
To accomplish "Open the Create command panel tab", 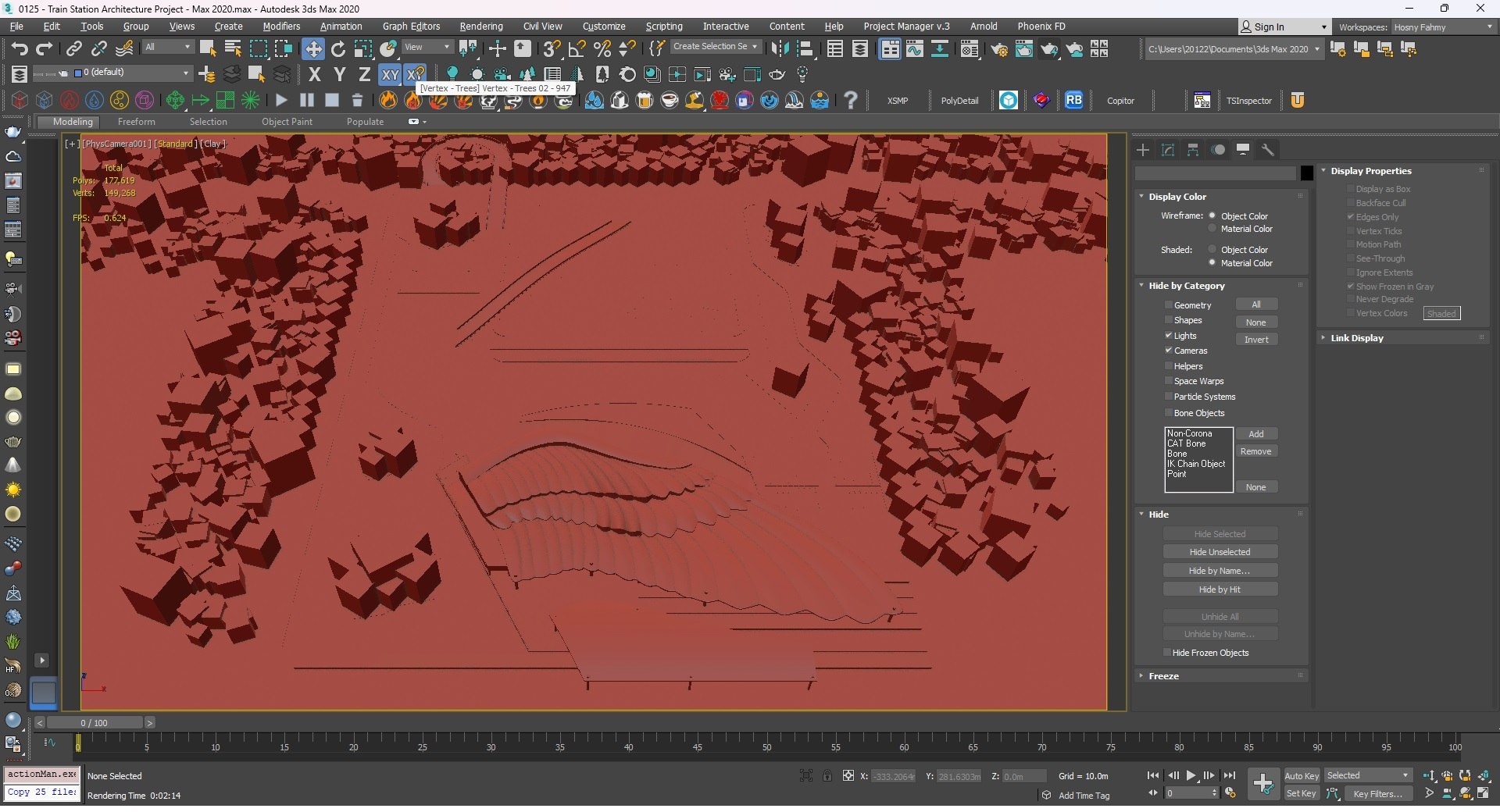I will [x=1143, y=150].
